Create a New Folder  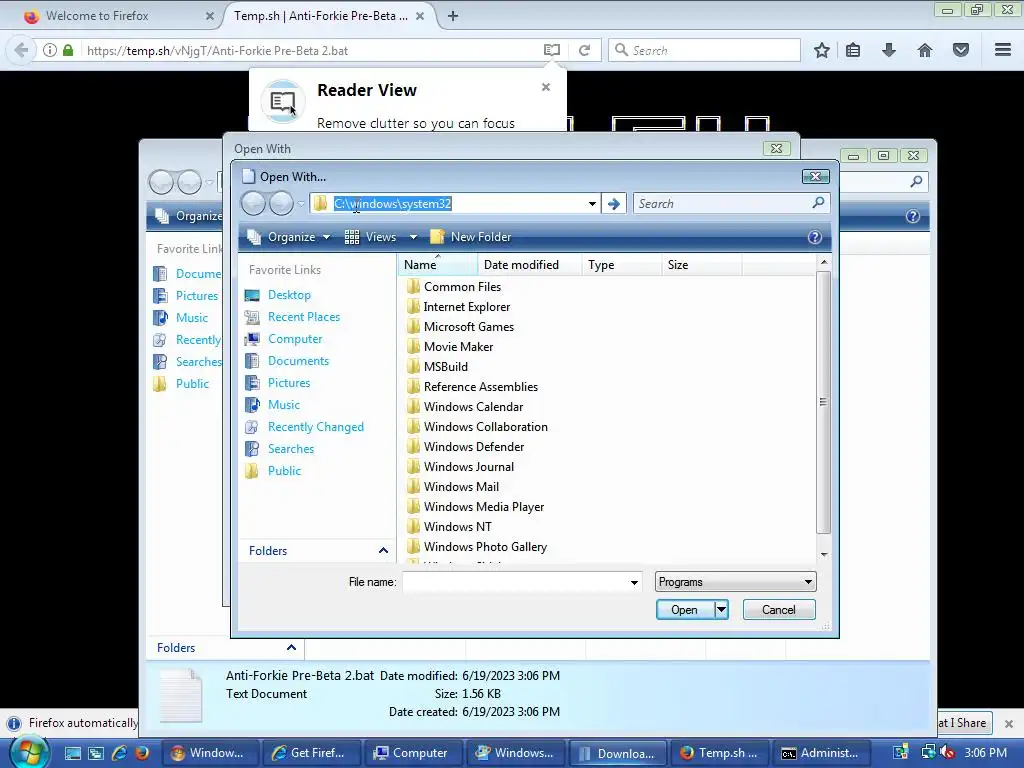[x=470, y=237]
